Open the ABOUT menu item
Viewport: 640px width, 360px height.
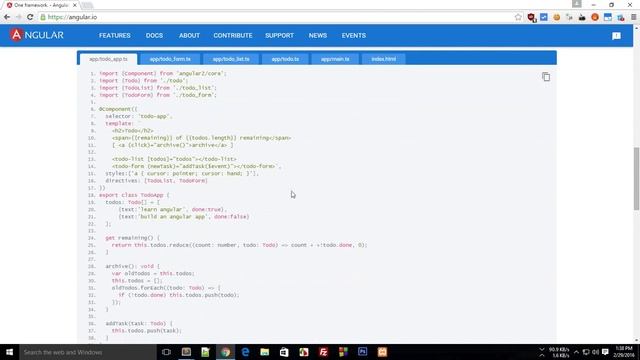click(x=189, y=36)
